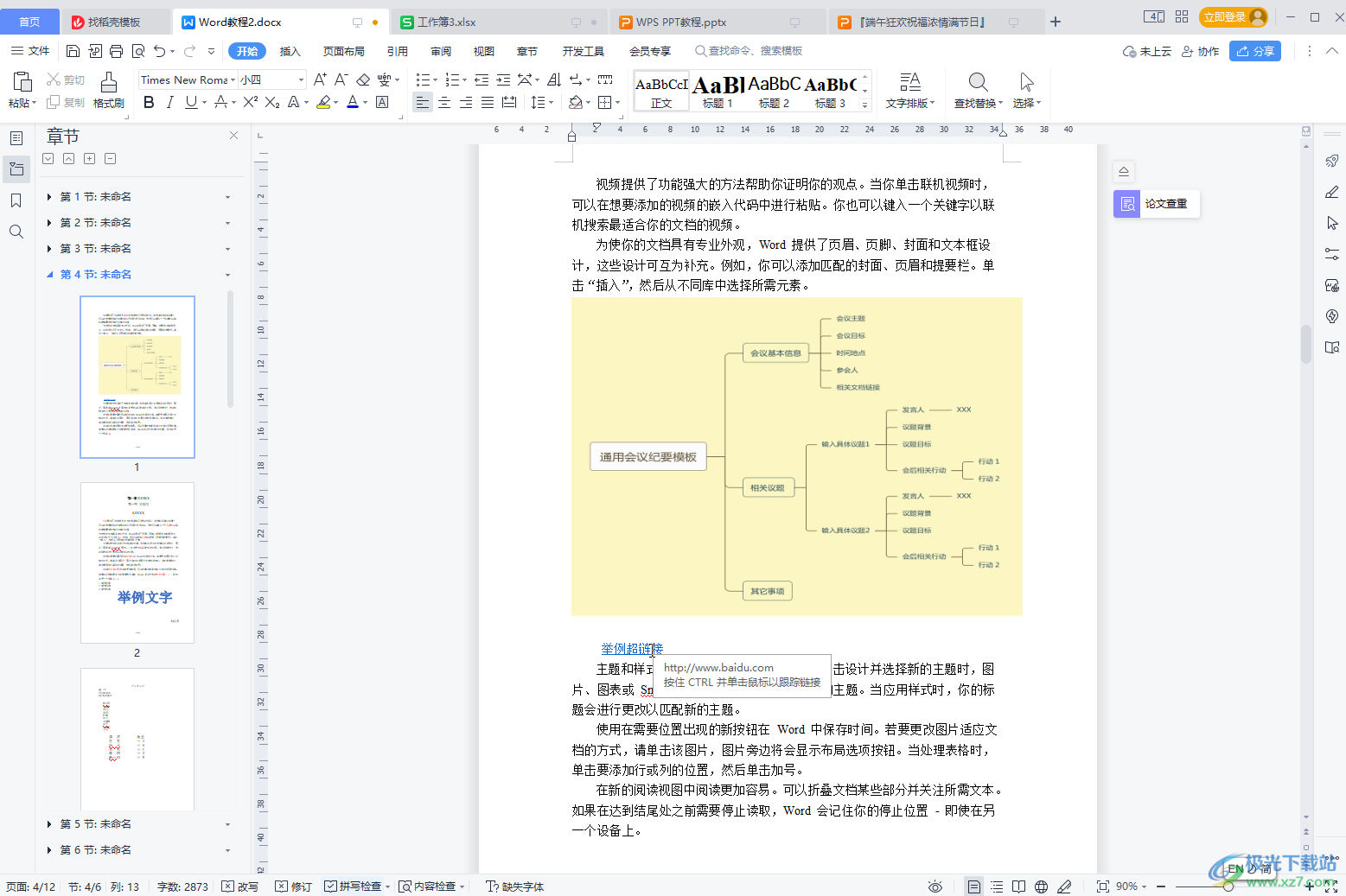This screenshot has width=1346, height=896.
Task: Open options arrow for 第 2 节
Action: click(x=228, y=223)
